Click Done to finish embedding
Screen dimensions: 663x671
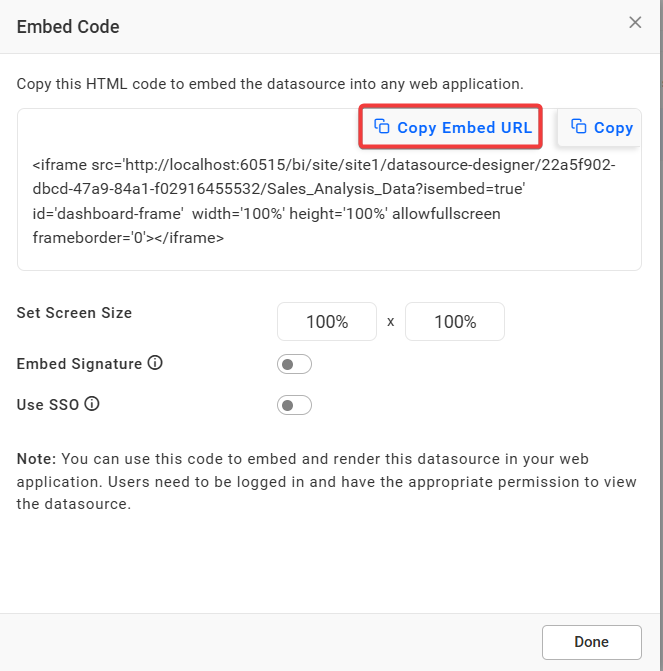592,642
